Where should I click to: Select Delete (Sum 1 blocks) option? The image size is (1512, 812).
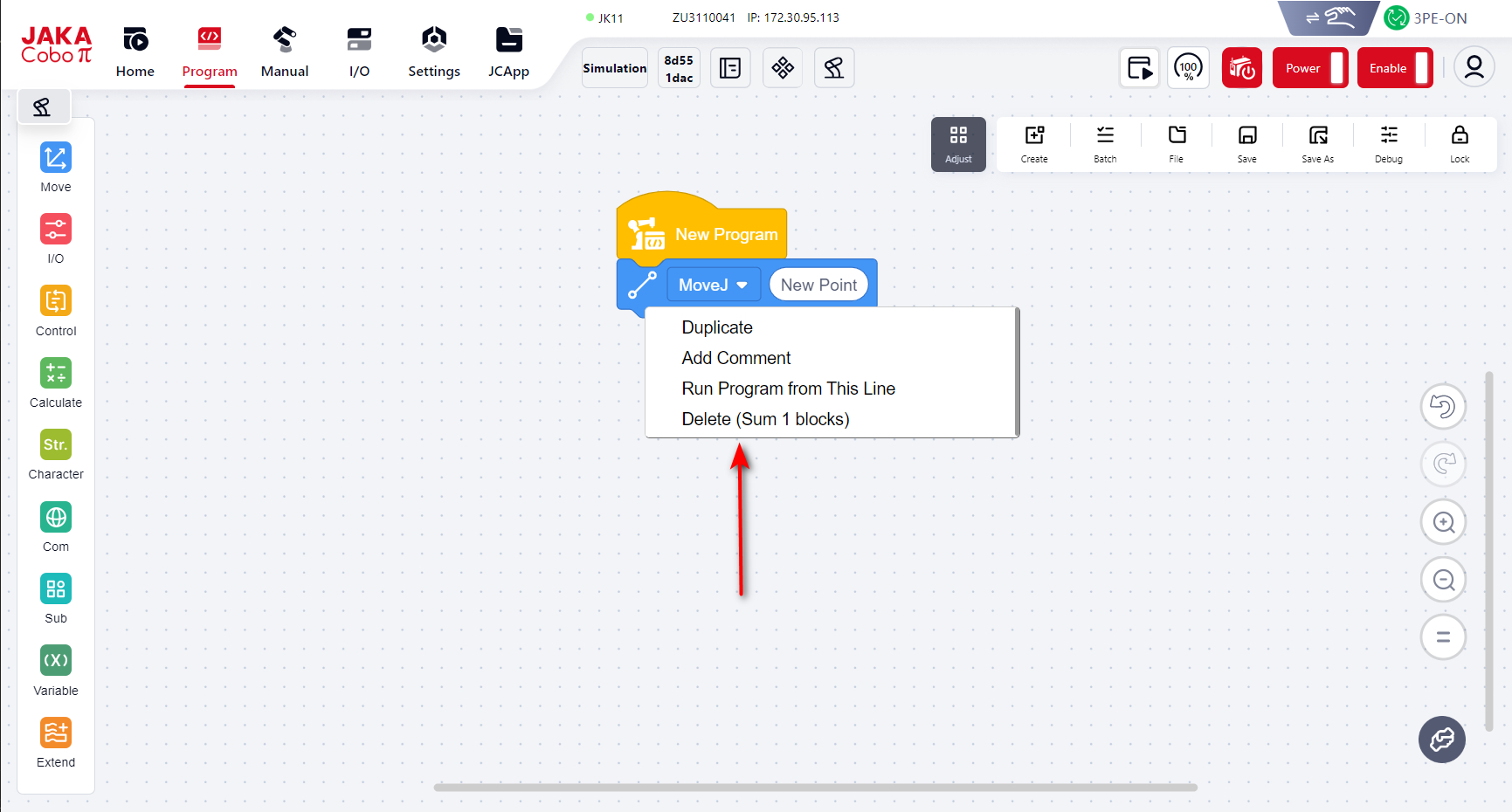coord(765,419)
